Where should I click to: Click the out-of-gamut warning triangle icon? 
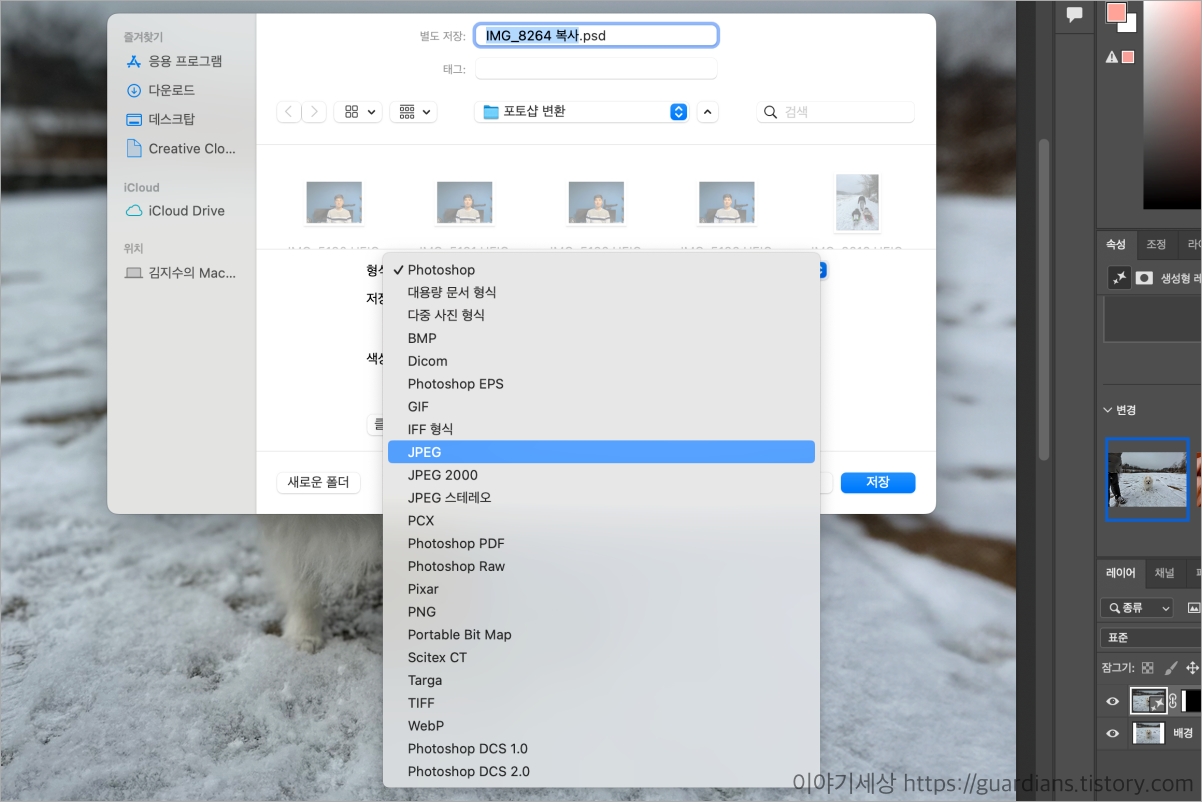tap(1111, 57)
